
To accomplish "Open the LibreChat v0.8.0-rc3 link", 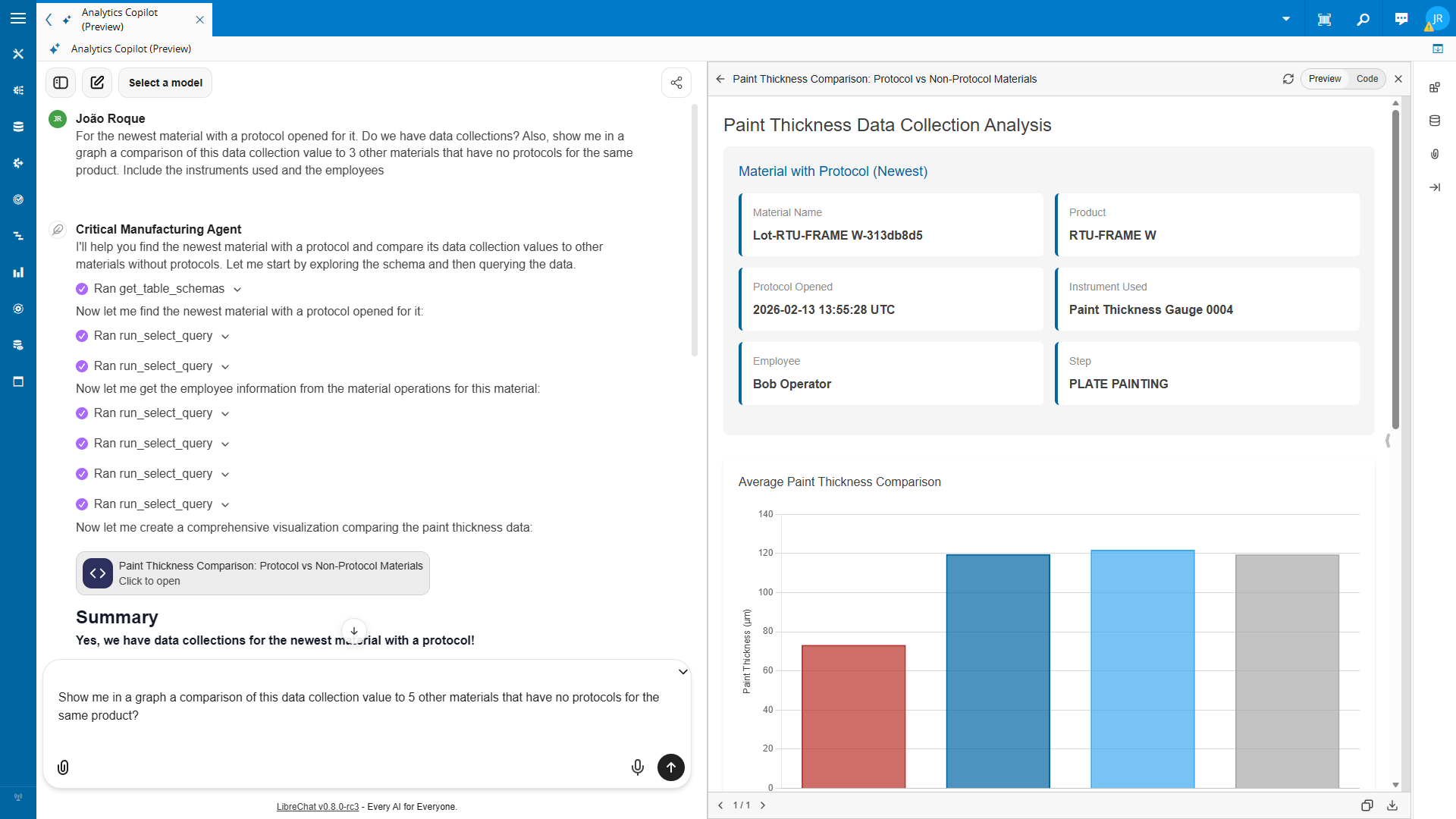I will point(317,807).
